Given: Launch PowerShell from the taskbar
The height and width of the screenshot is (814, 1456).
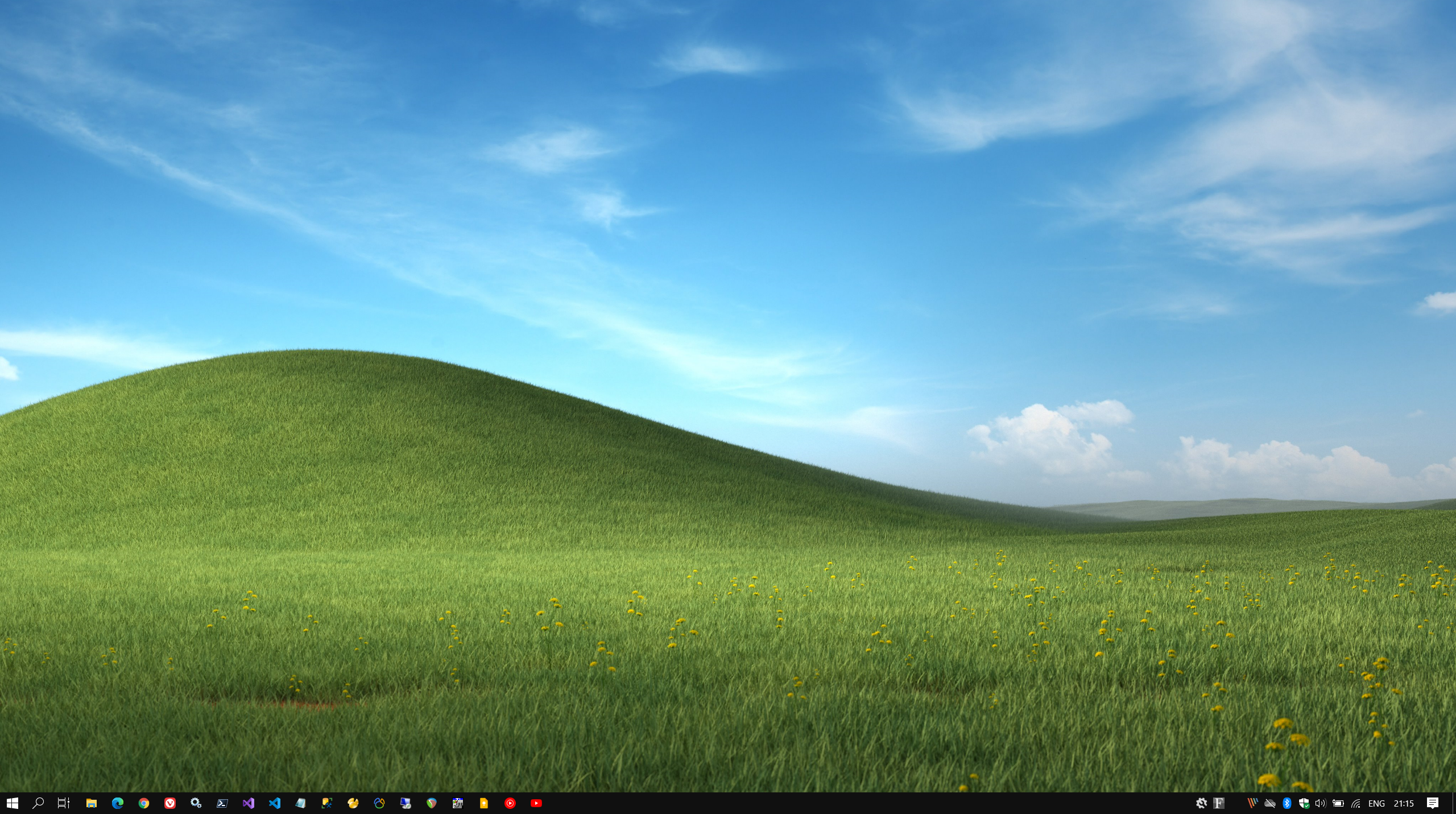Looking at the screenshot, I should pos(222,803).
